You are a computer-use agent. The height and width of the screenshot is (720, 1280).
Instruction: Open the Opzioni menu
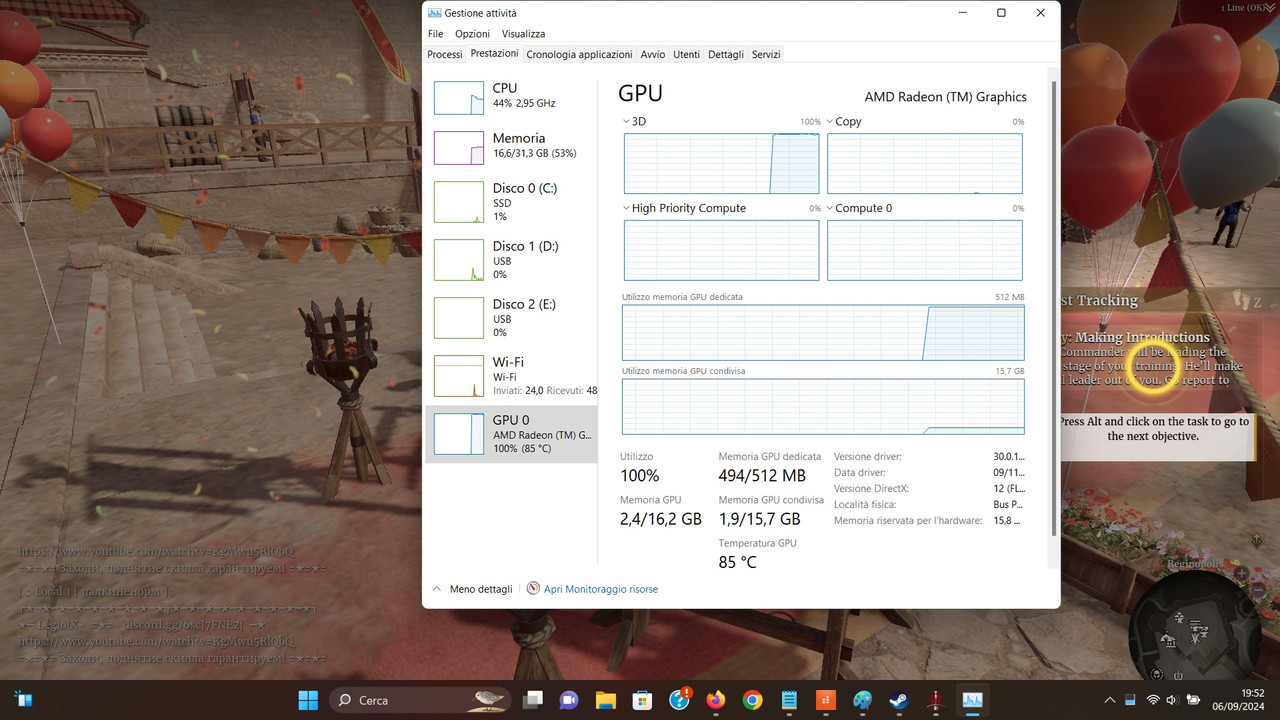click(472, 33)
